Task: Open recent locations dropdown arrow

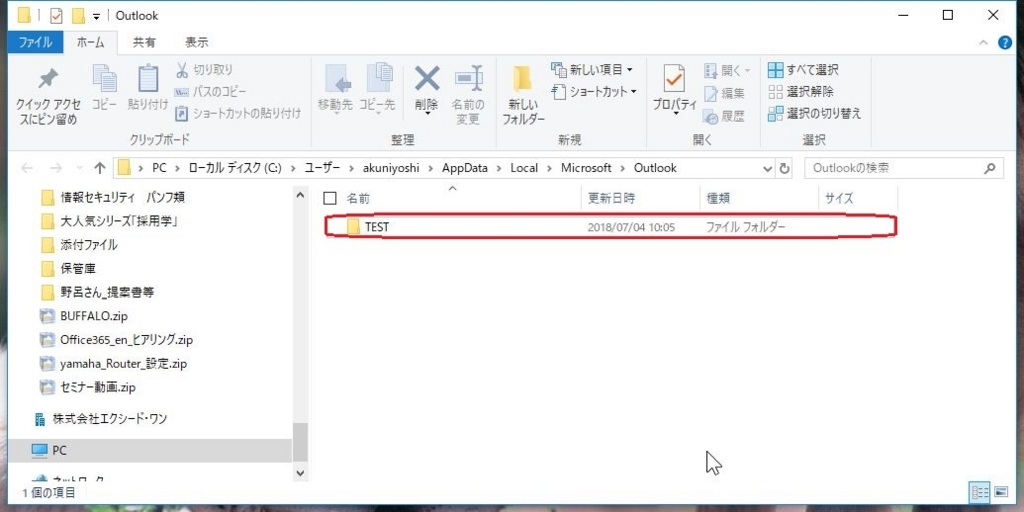Action: tap(79, 168)
